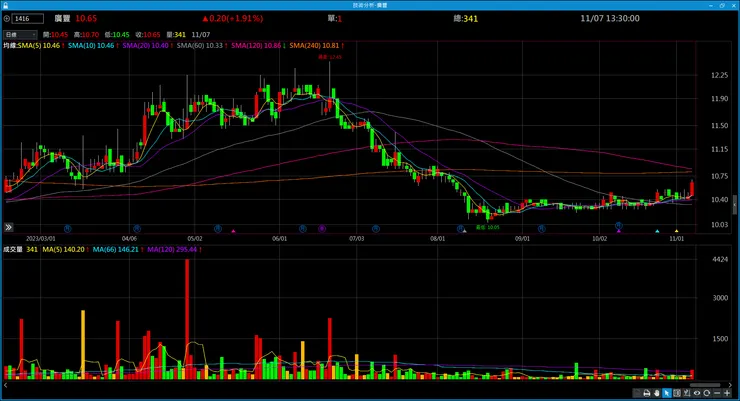This screenshot has height=401, width=740.
Task: Zoom in the chart with plus icon
Action: [x=727, y=393]
